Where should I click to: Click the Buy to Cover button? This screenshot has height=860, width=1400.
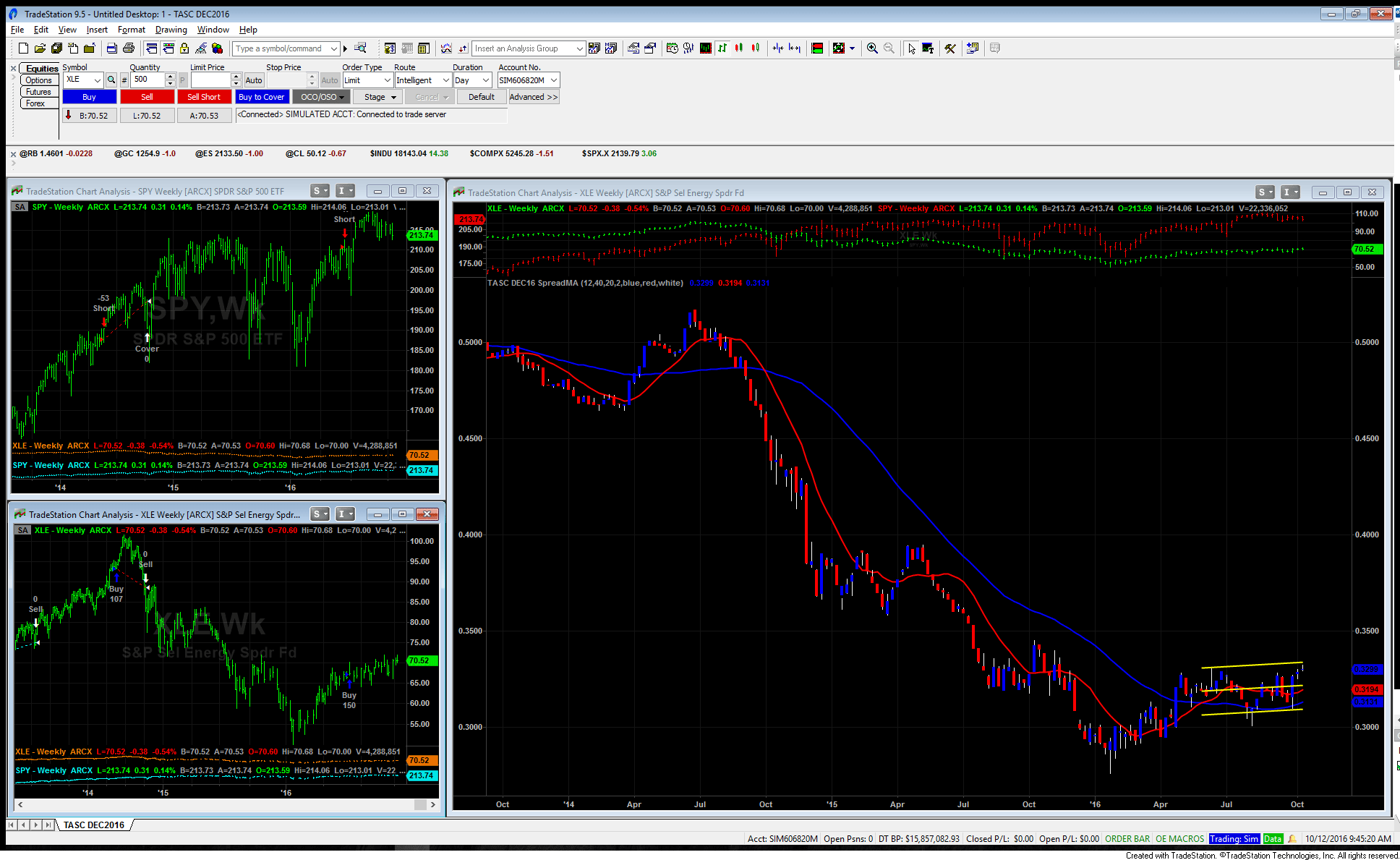point(262,97)
